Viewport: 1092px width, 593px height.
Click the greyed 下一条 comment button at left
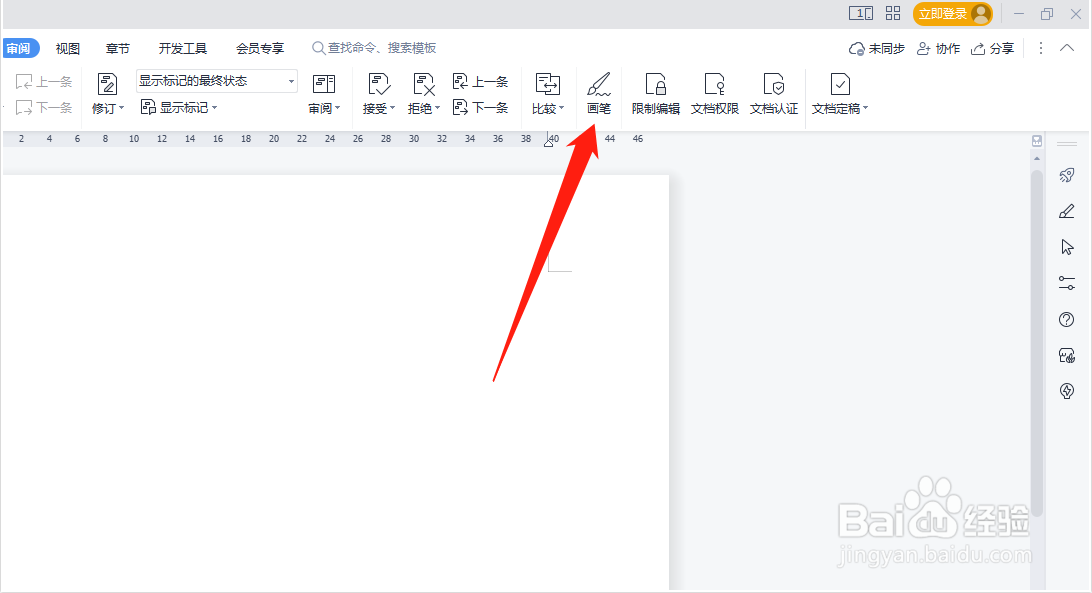coord(44,107)
